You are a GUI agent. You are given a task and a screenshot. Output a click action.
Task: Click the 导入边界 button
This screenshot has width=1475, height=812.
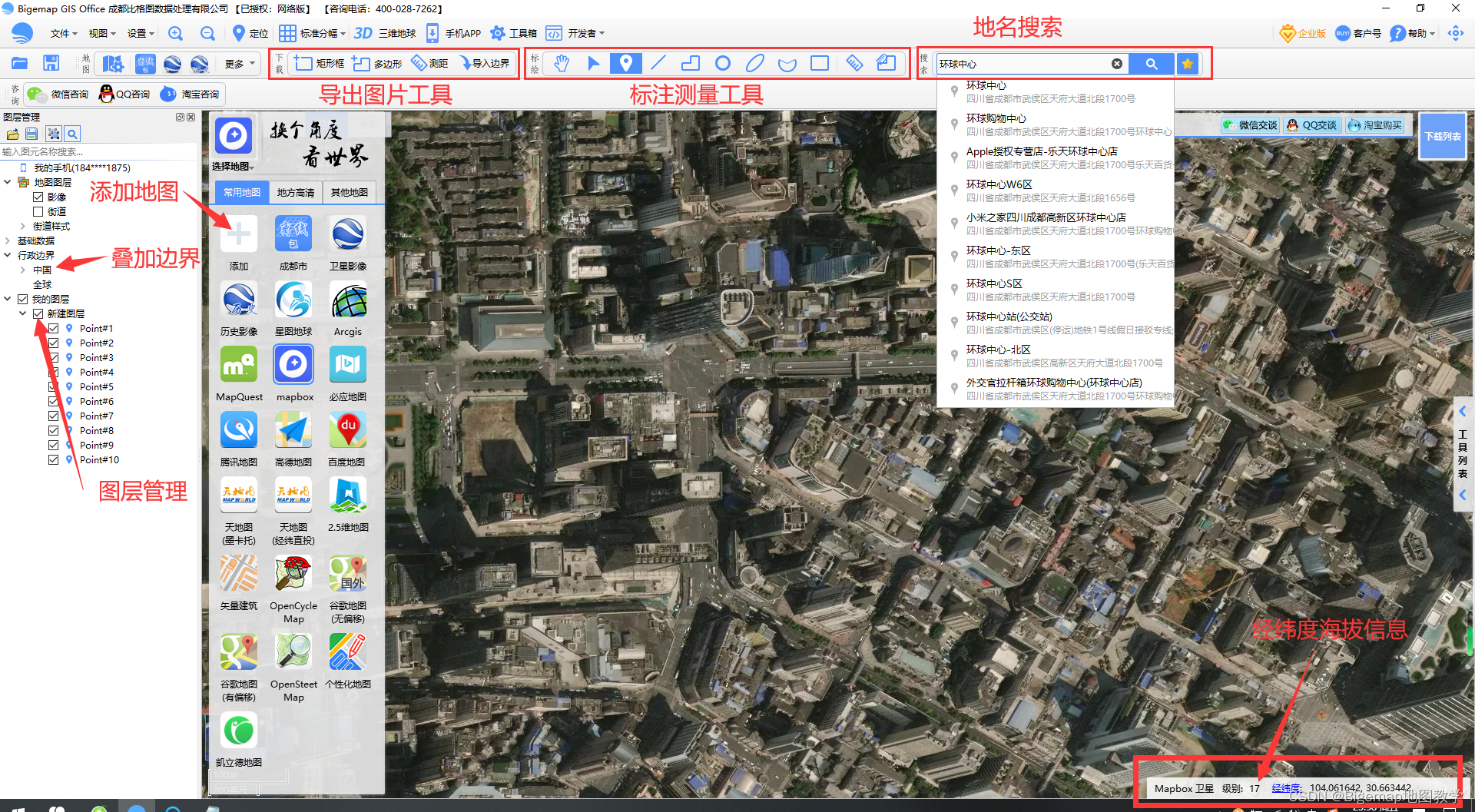[x=485, y=63]
